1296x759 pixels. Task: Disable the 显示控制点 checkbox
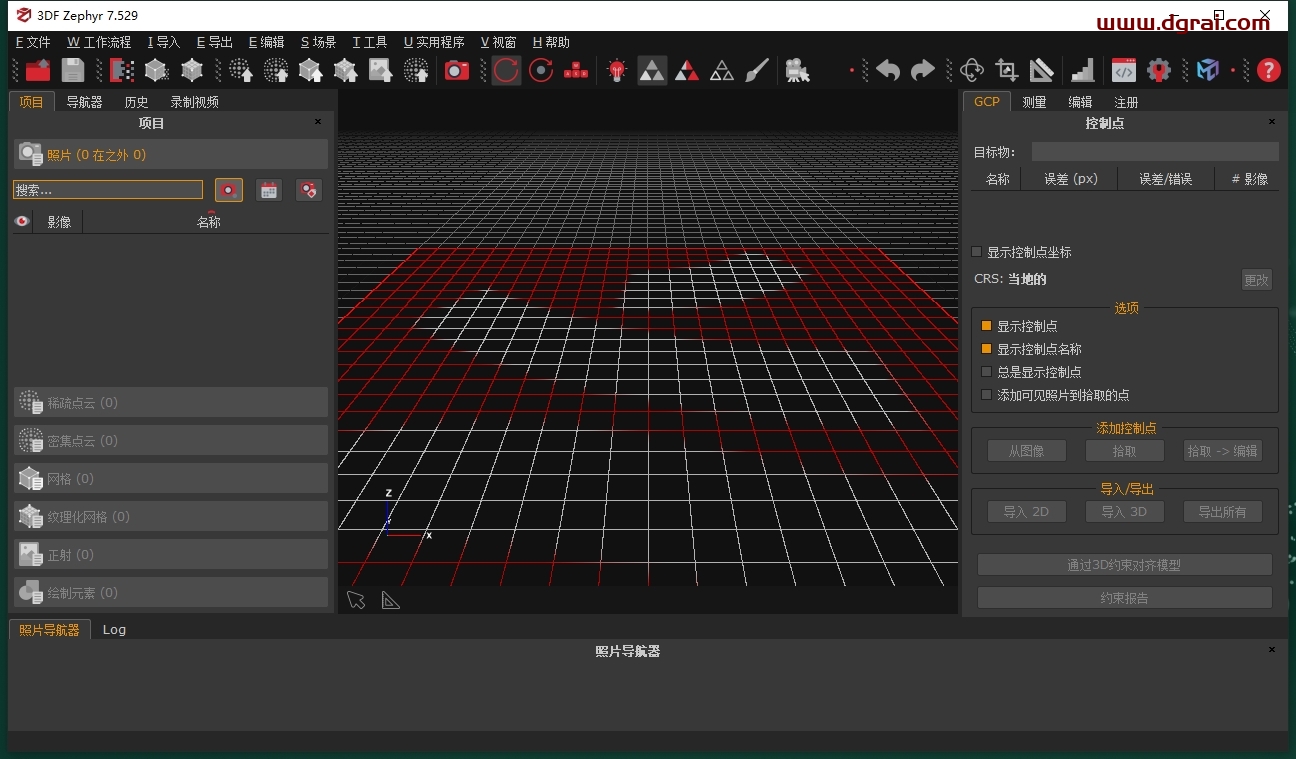tap(985, 325)
